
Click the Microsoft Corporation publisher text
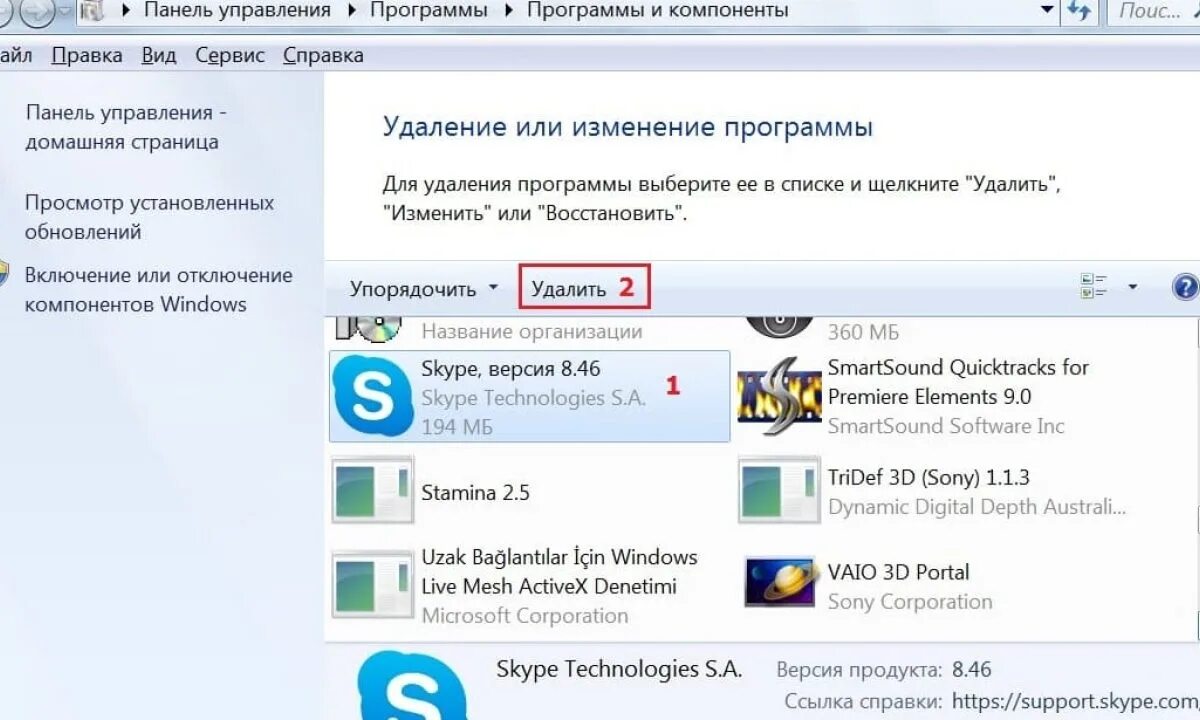click(525, 616)
